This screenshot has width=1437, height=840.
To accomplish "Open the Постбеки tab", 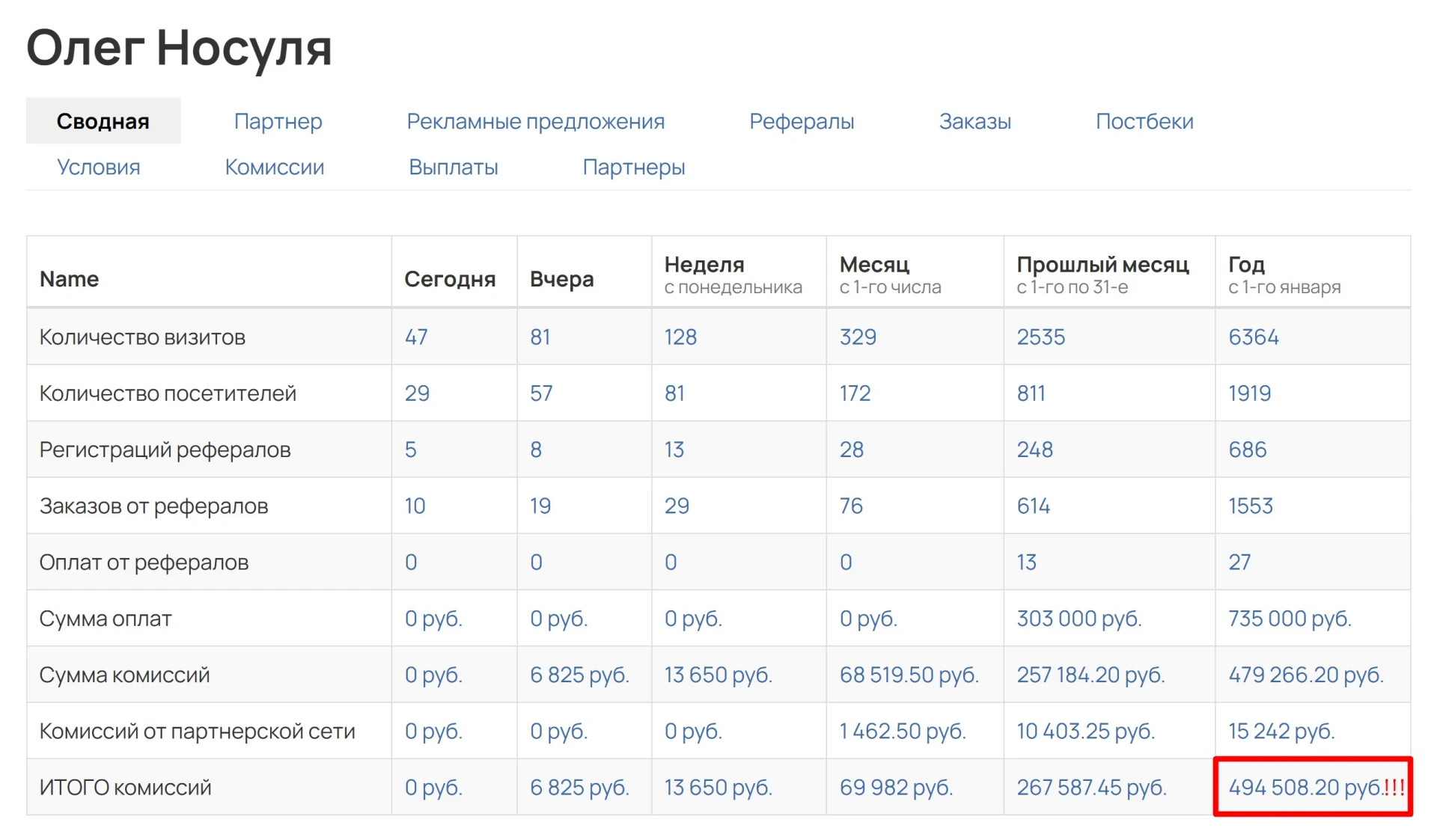I will tap(1144, 121).
